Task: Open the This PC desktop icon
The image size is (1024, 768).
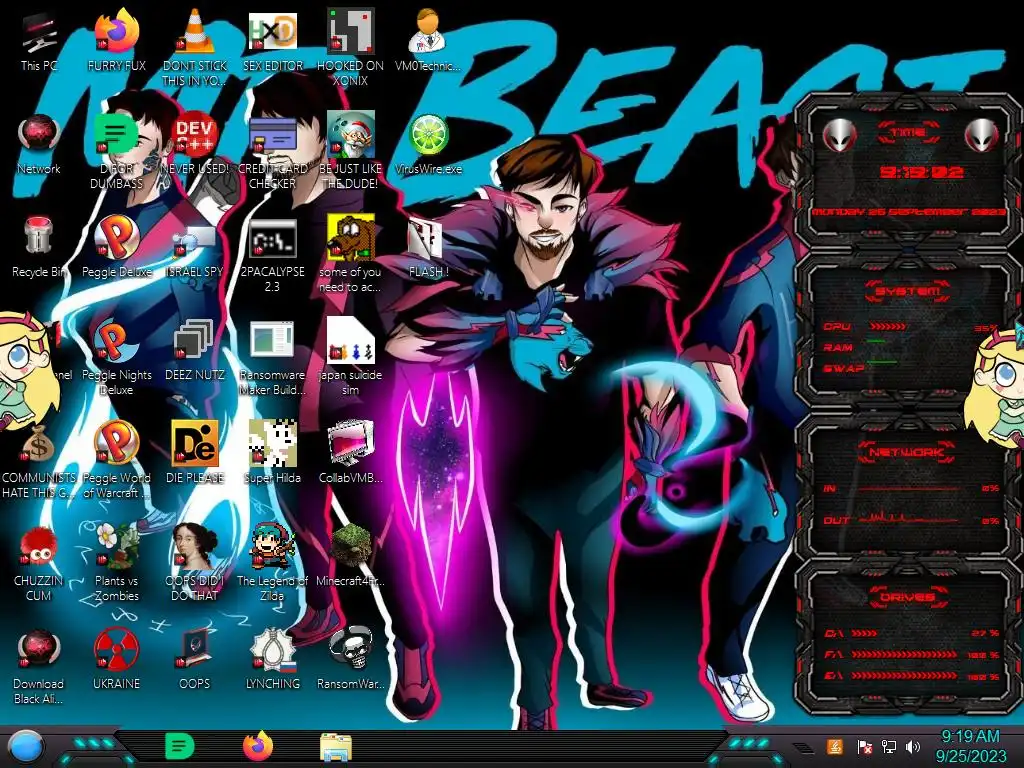Action: coord(39,40)
